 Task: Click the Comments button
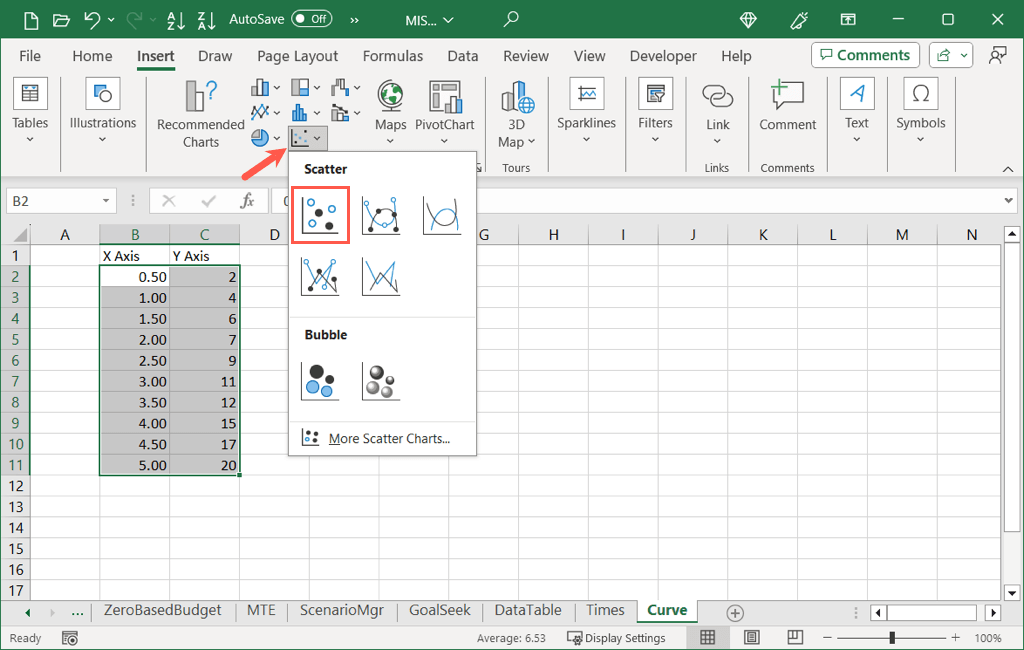click(x=865, y=55)
